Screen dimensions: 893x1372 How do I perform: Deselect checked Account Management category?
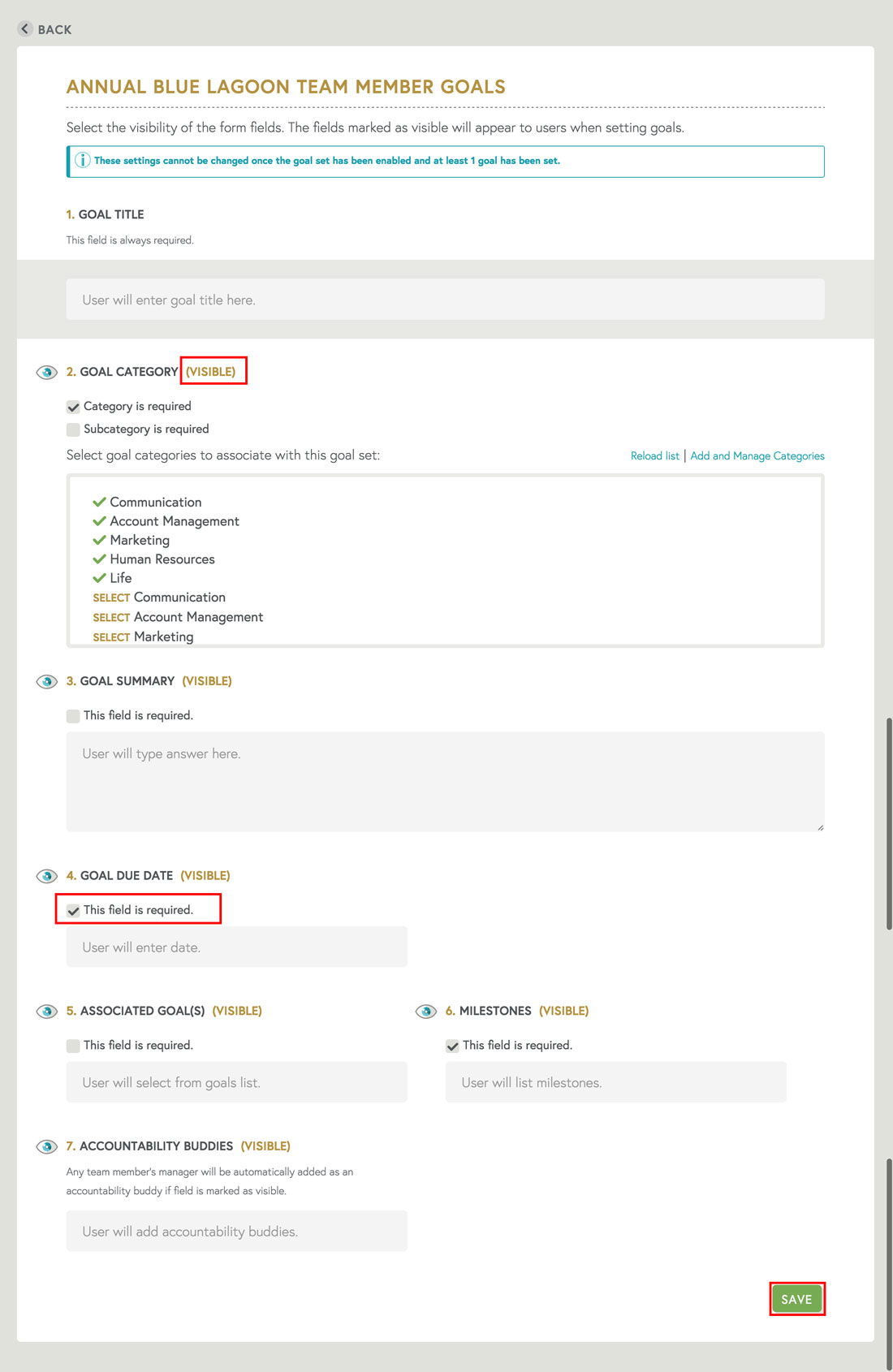pyautogui.click(x=166, y=521)
